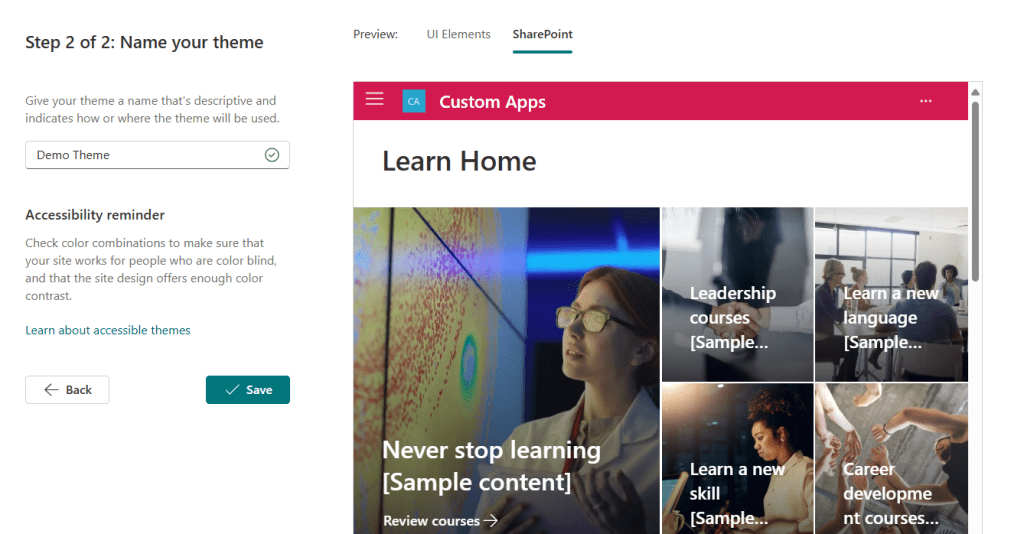Select the SharePoint preview tab

pos(542,34)
